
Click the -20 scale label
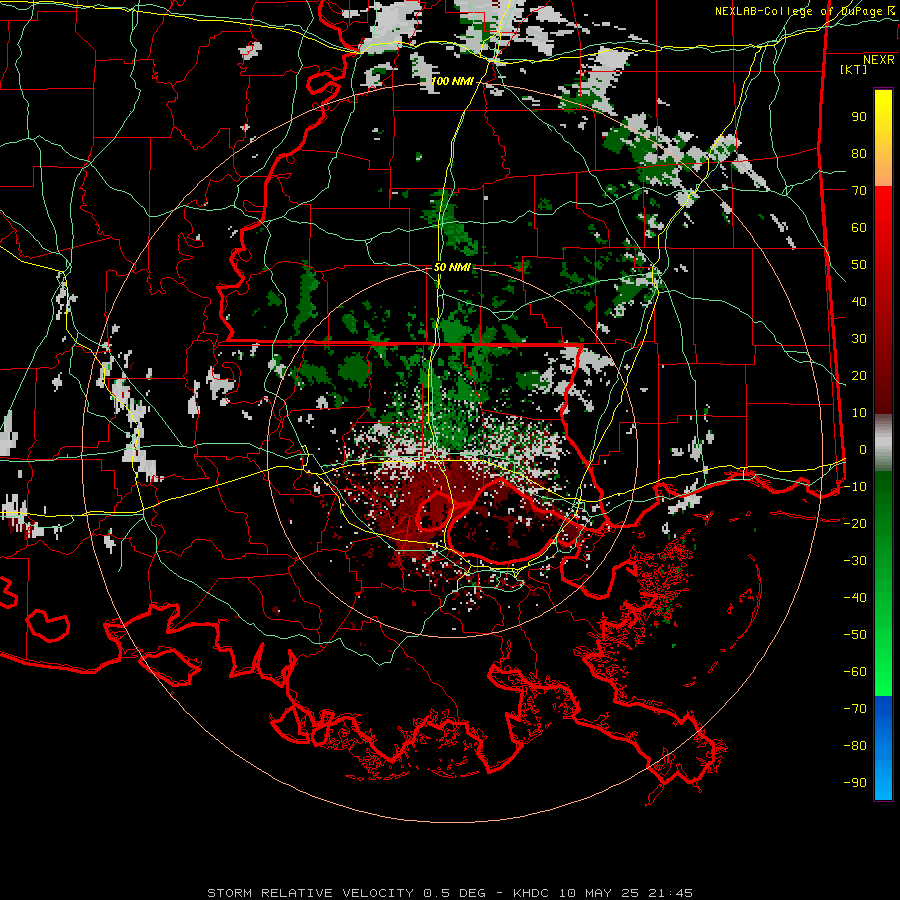tap(855, 524)
